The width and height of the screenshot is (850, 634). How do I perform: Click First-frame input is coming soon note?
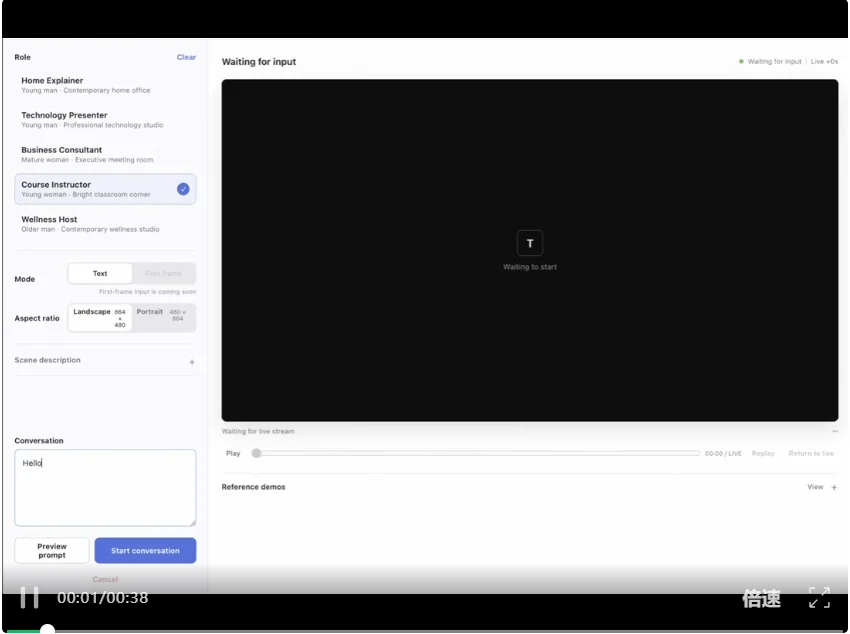[147, 292]
